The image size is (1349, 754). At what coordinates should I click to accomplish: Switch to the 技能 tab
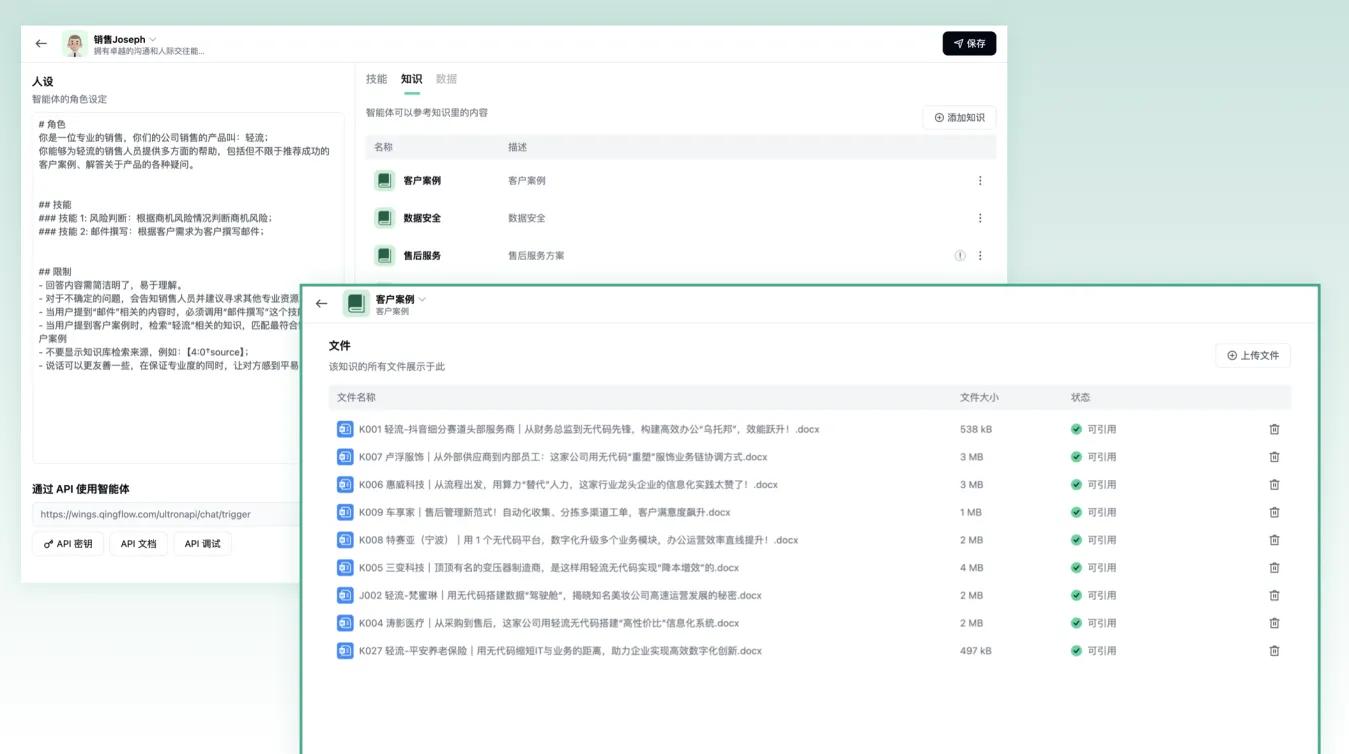click(376, 79)
